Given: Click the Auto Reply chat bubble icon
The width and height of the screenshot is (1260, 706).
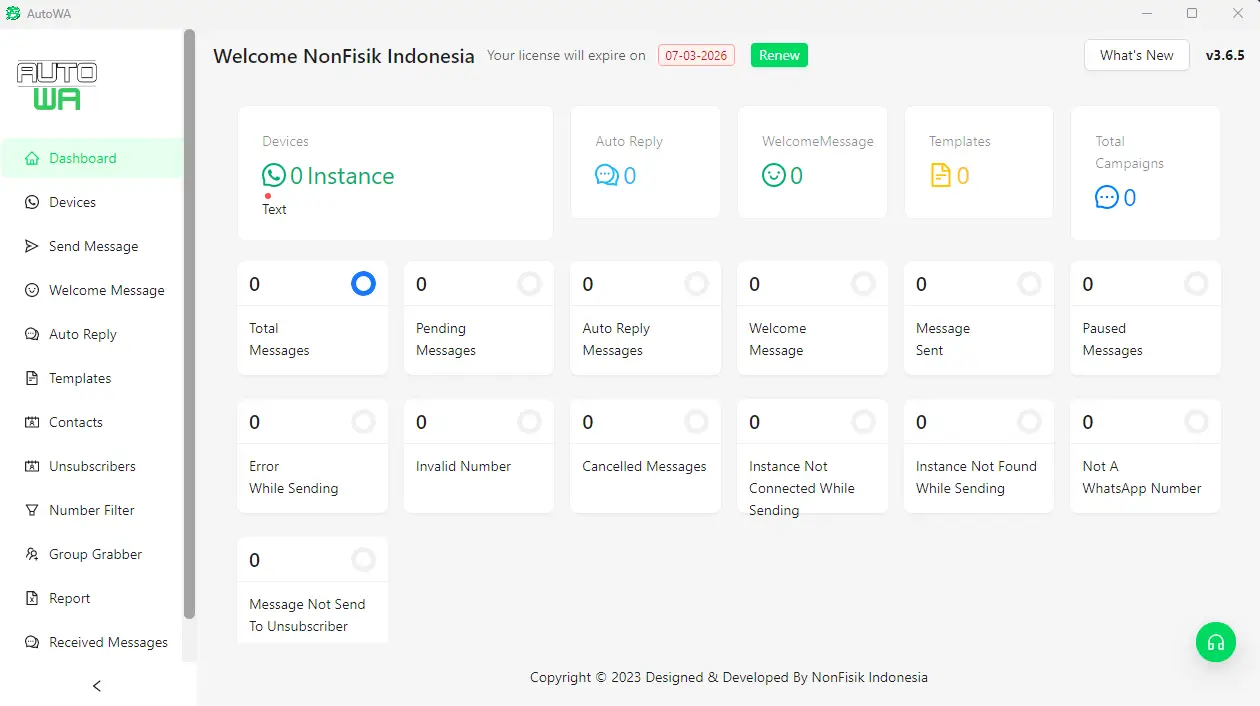Looking at the screenshot, I should pyautogui.click(x=606, y=176).
